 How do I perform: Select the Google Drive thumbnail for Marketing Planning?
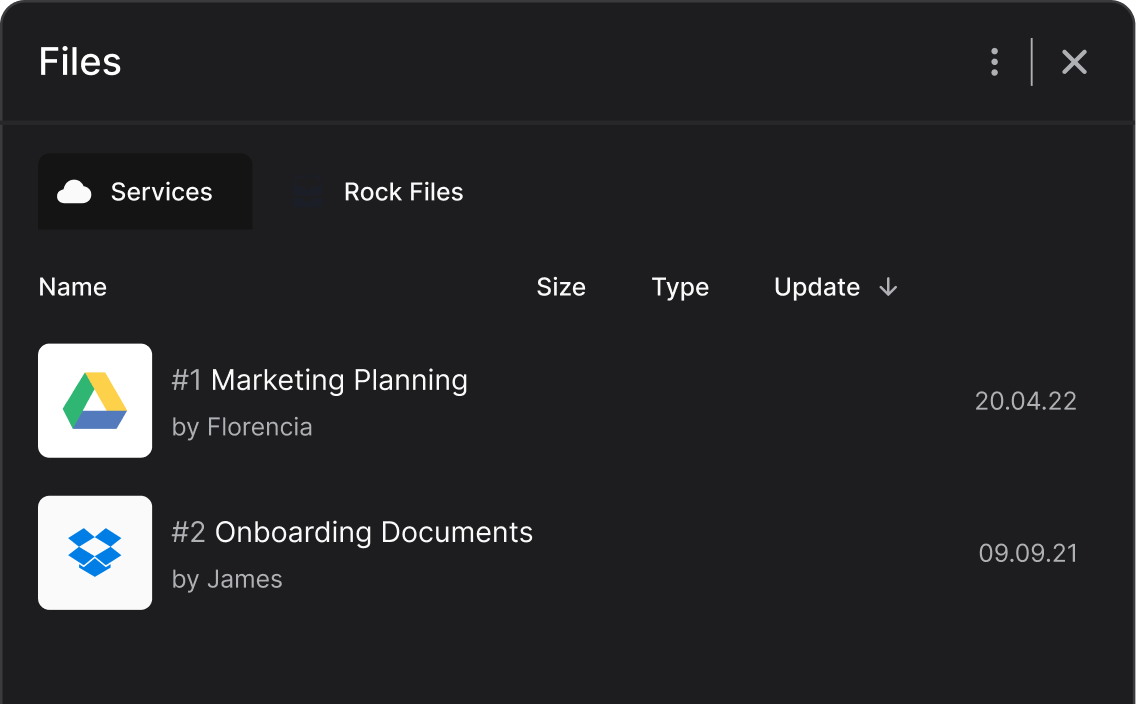(94, 400)
